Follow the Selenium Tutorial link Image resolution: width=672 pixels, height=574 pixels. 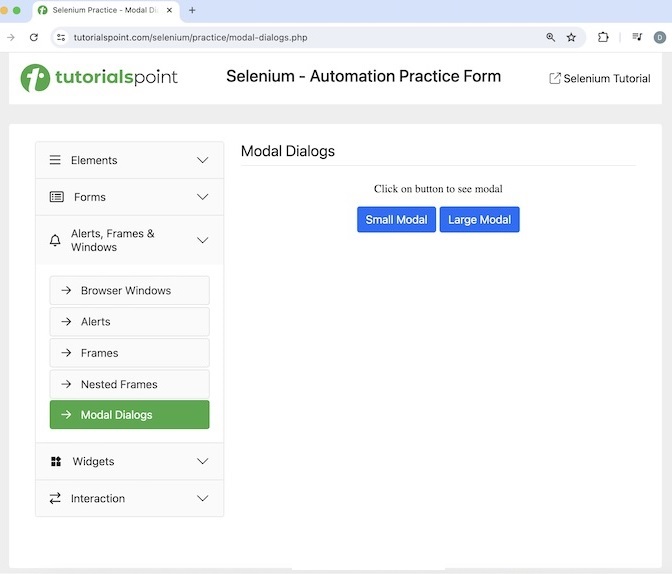[x=600, y=78]
